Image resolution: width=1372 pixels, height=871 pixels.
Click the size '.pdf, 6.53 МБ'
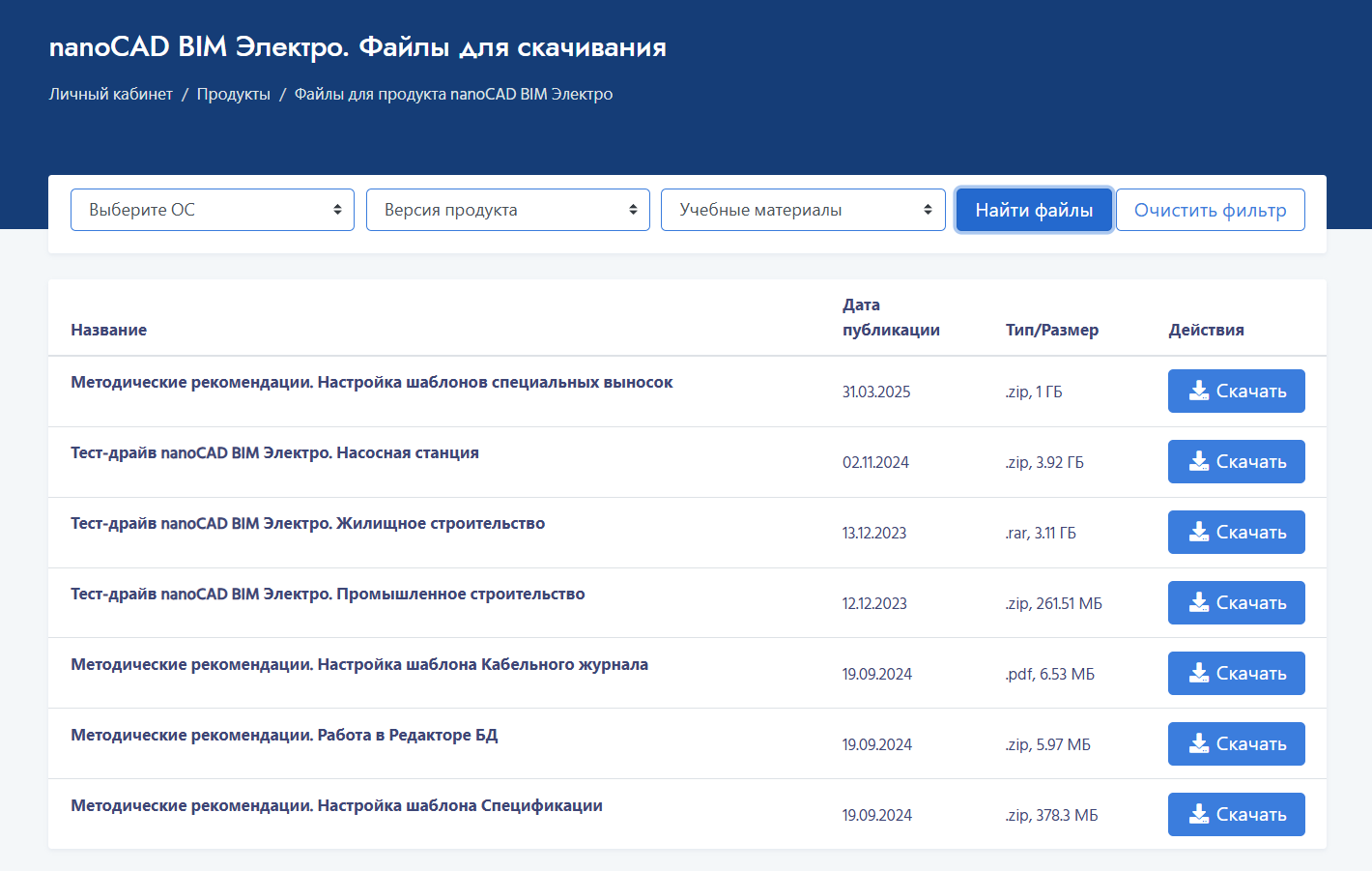tap(1050, 674)
